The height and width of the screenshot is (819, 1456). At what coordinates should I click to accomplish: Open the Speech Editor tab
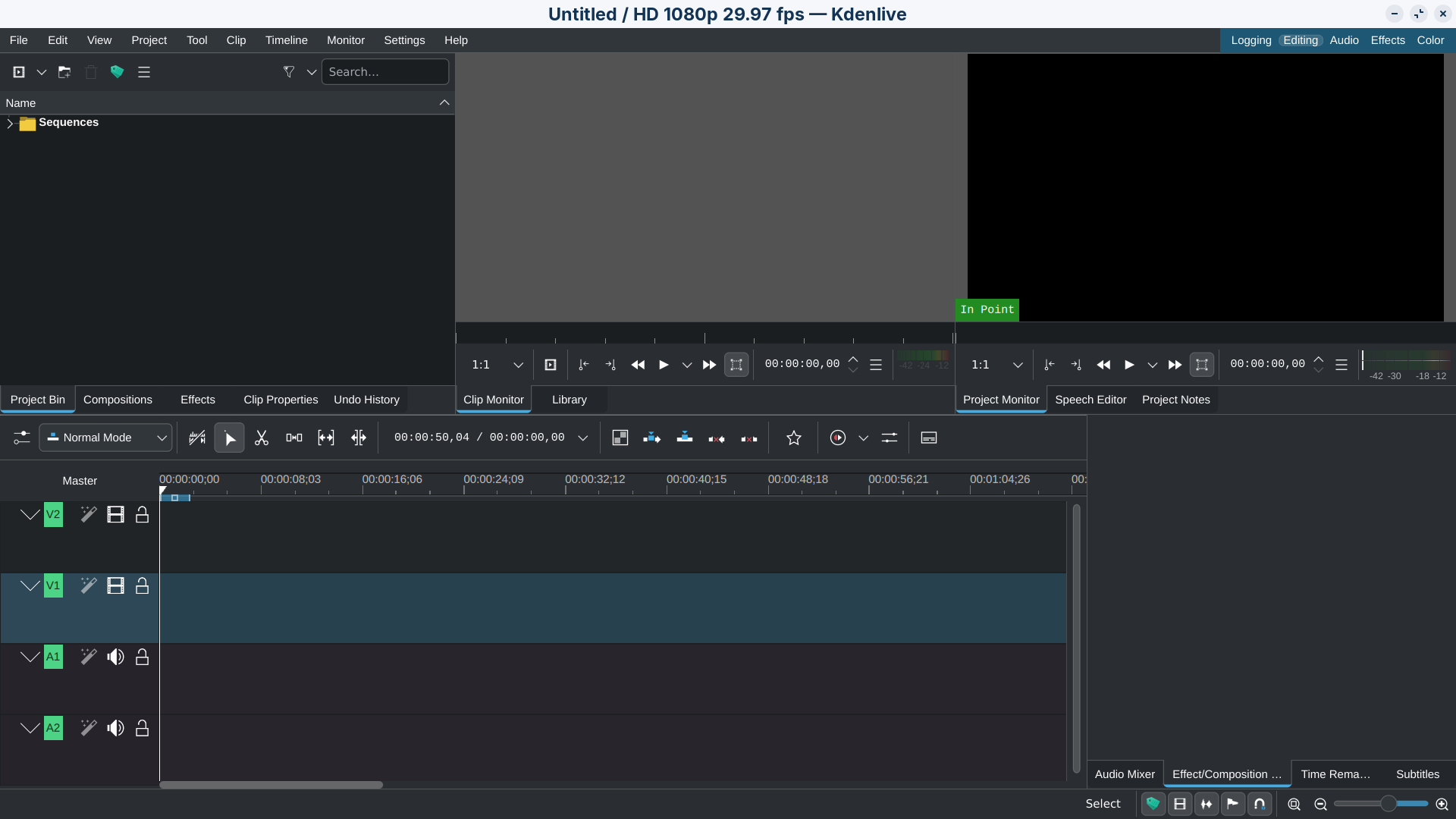point(1090,400)
